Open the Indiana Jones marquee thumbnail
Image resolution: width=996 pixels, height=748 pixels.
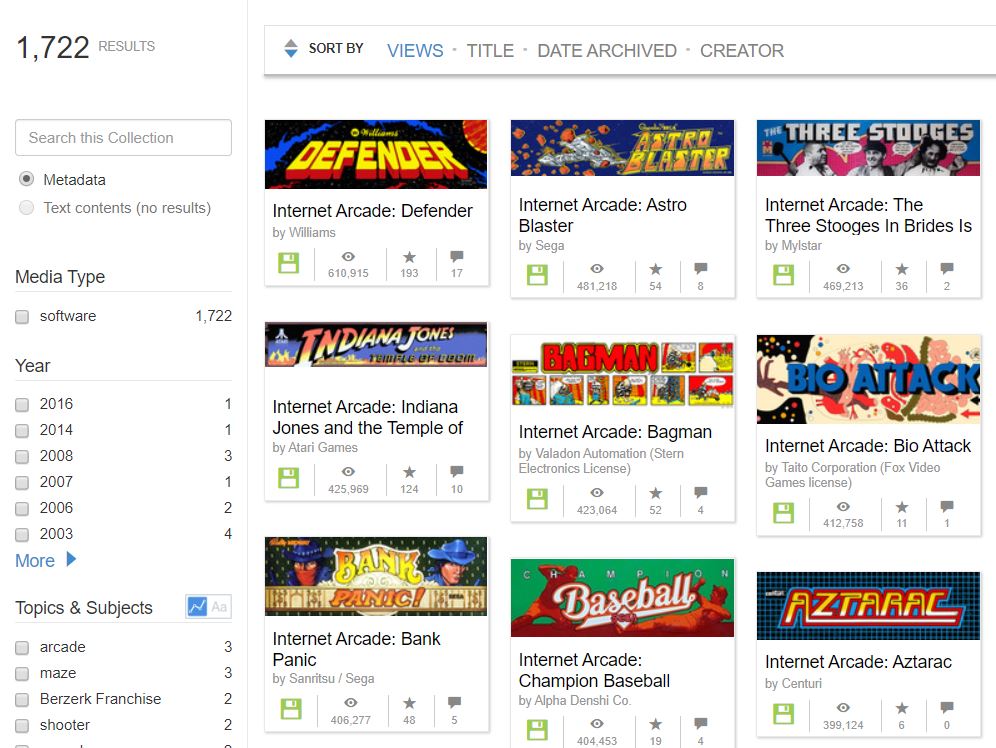(x=376, y=345)
